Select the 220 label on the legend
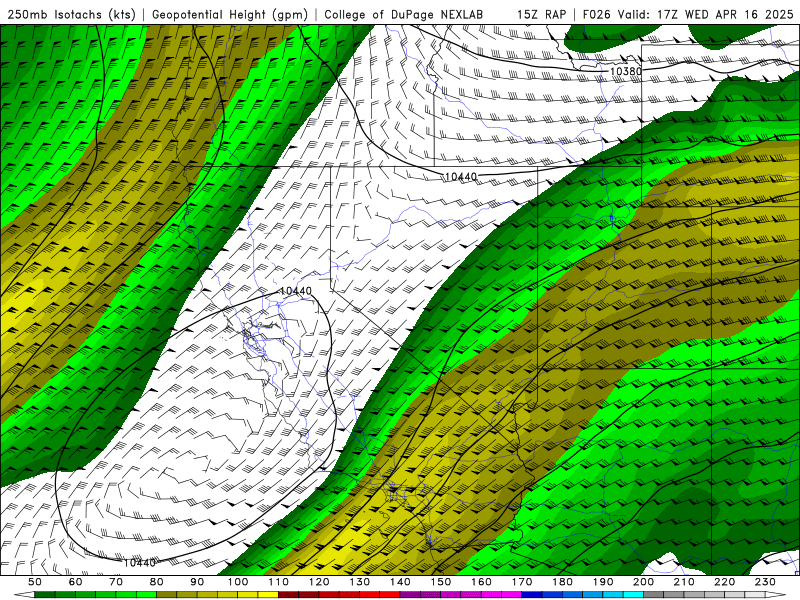 tap(725, 582)
